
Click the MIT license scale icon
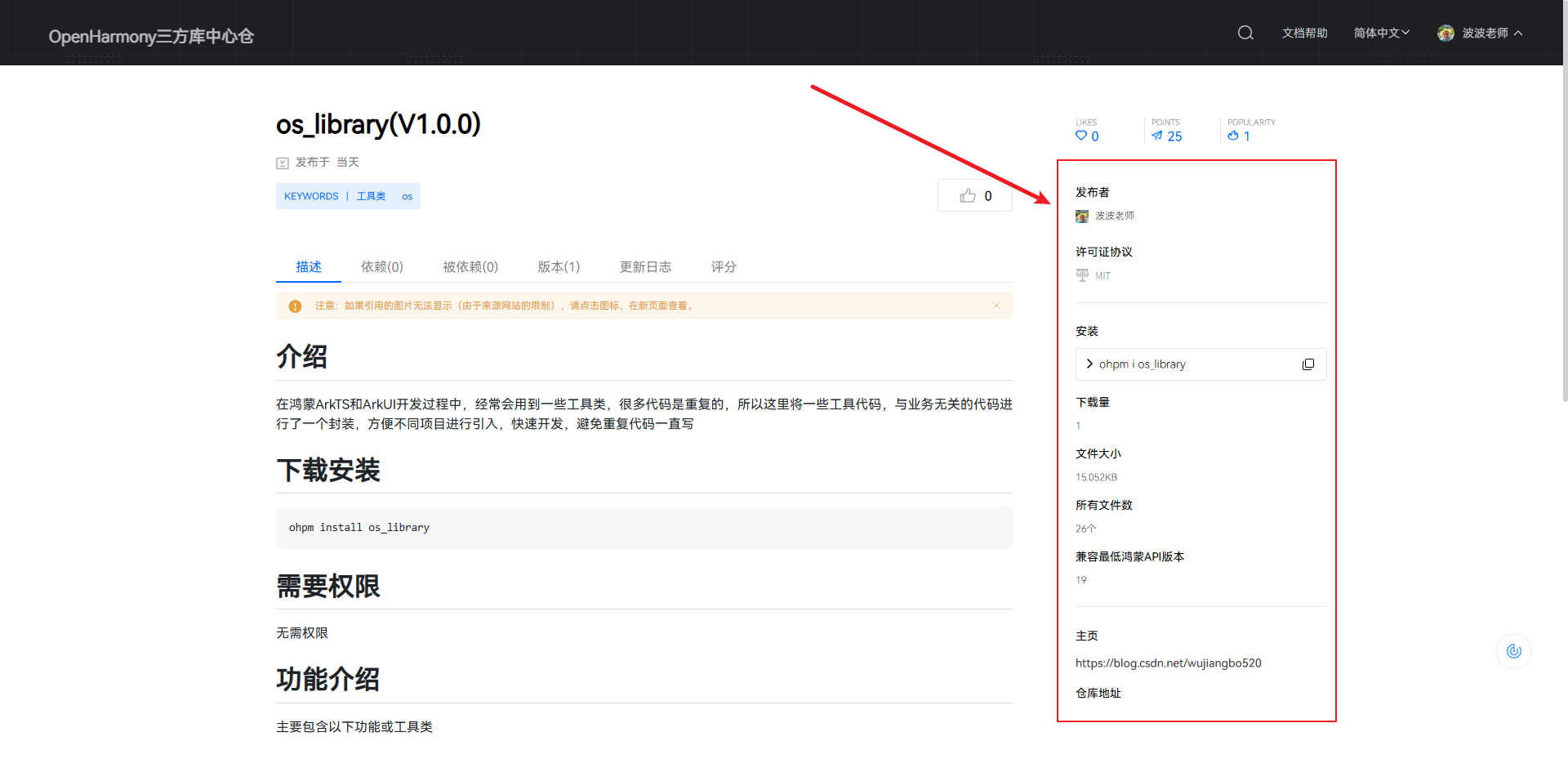coord(1082,275)
